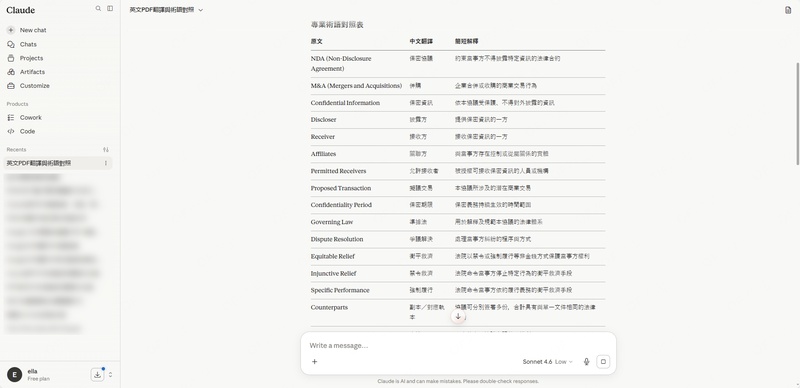Click the cell Receiver
The height and width of the screenshot is (388, 800).
[x=323, y=137]
